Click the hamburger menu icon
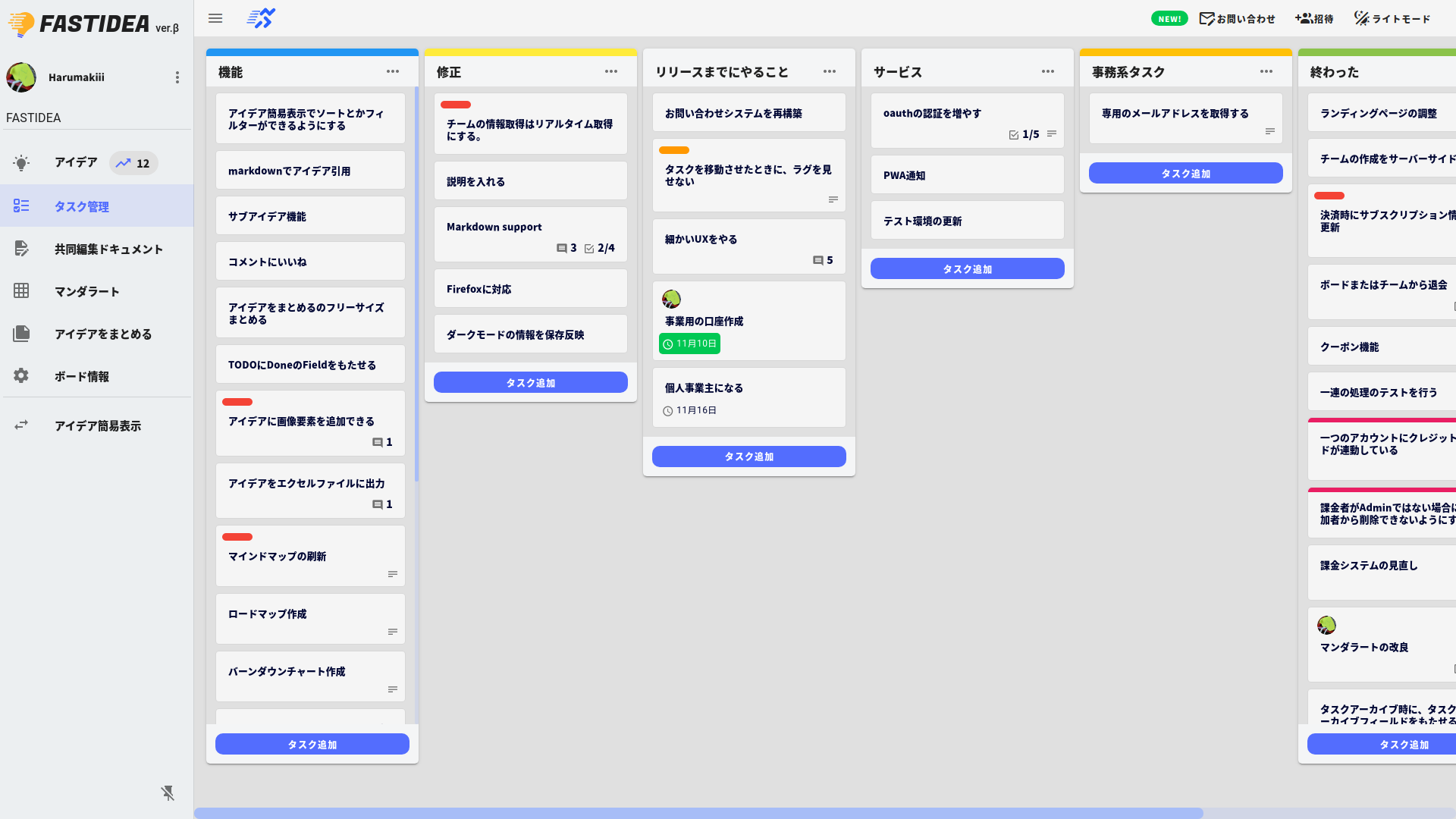 pos(215,18)
